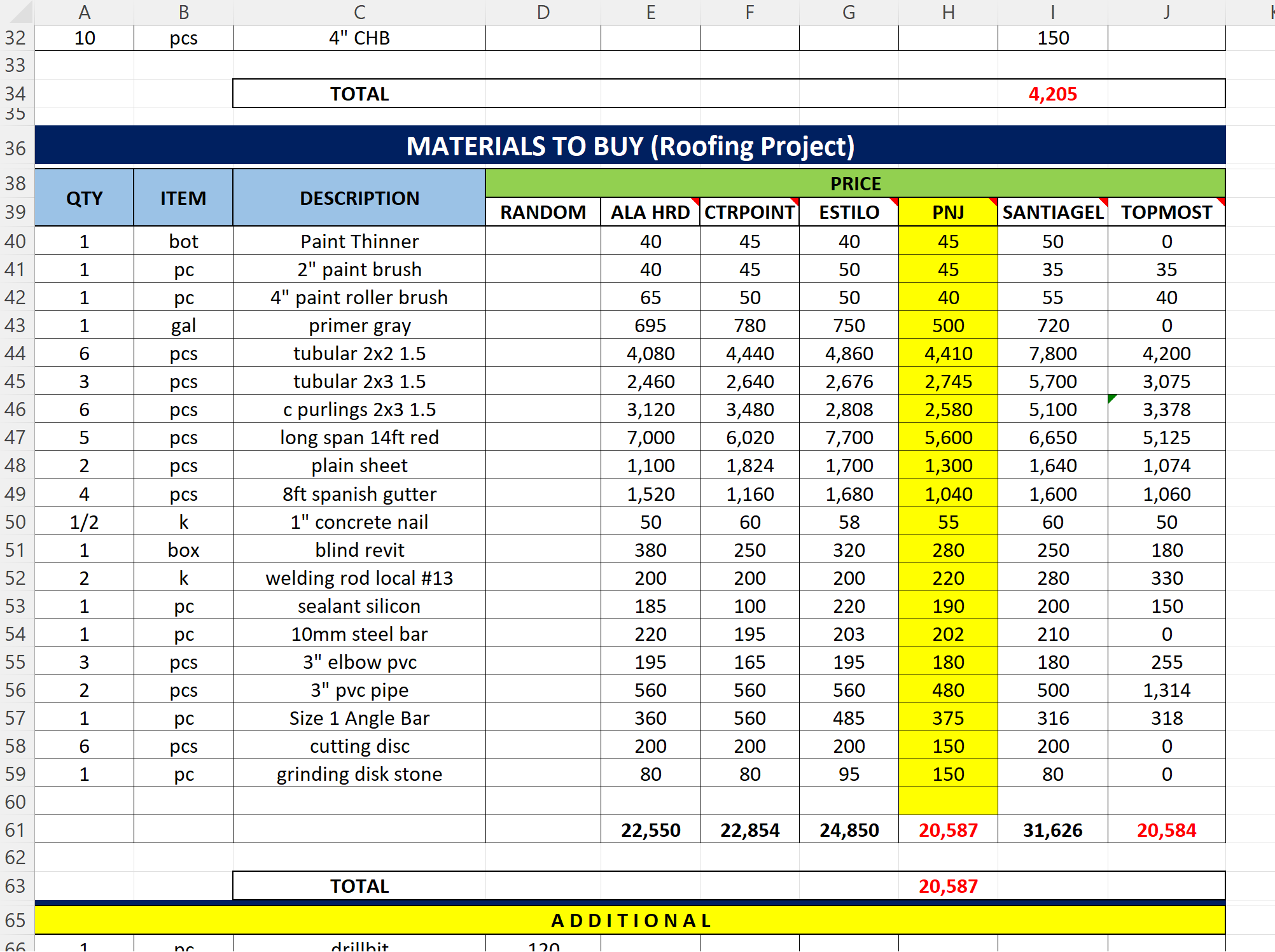The width and height of the screenshot is (1275, 952).
Task: Click the grinding disk stone cell
Action: [359, 774]
